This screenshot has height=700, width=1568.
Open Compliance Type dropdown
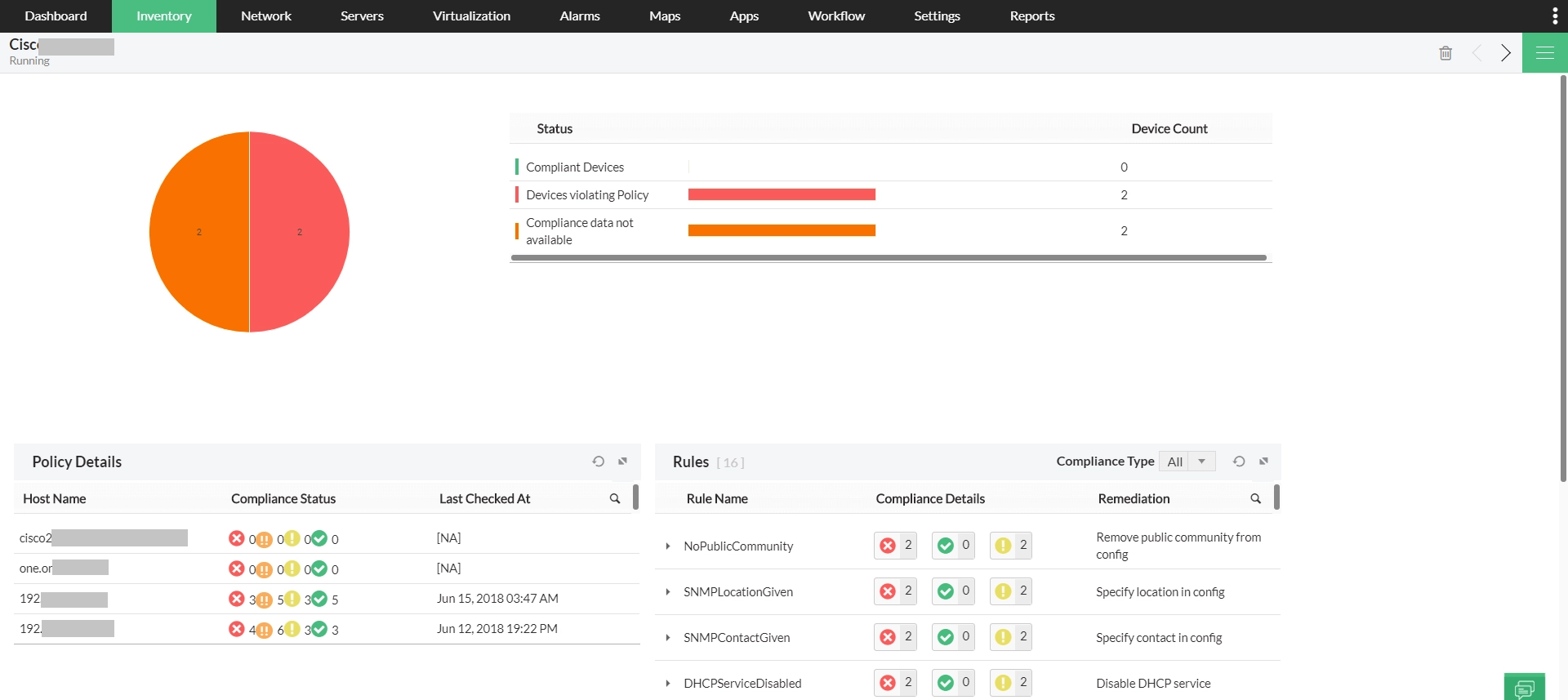1187,461
